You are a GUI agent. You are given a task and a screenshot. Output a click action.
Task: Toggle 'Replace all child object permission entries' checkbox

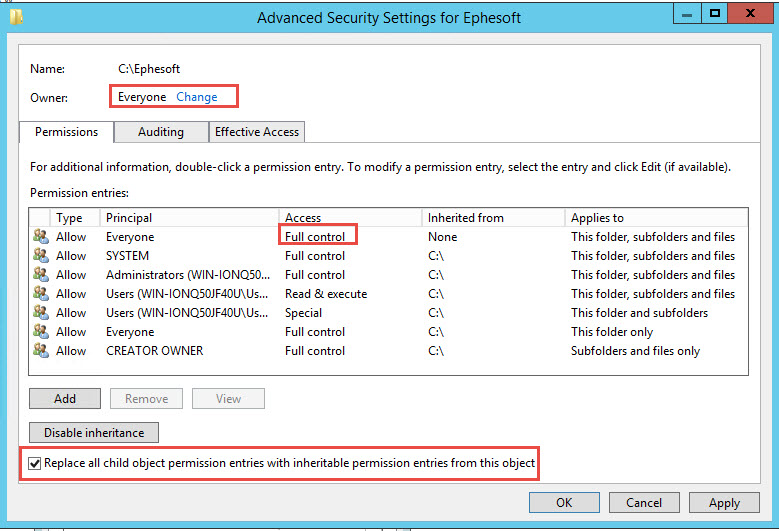pyautogui.click(x=34, y=463)
